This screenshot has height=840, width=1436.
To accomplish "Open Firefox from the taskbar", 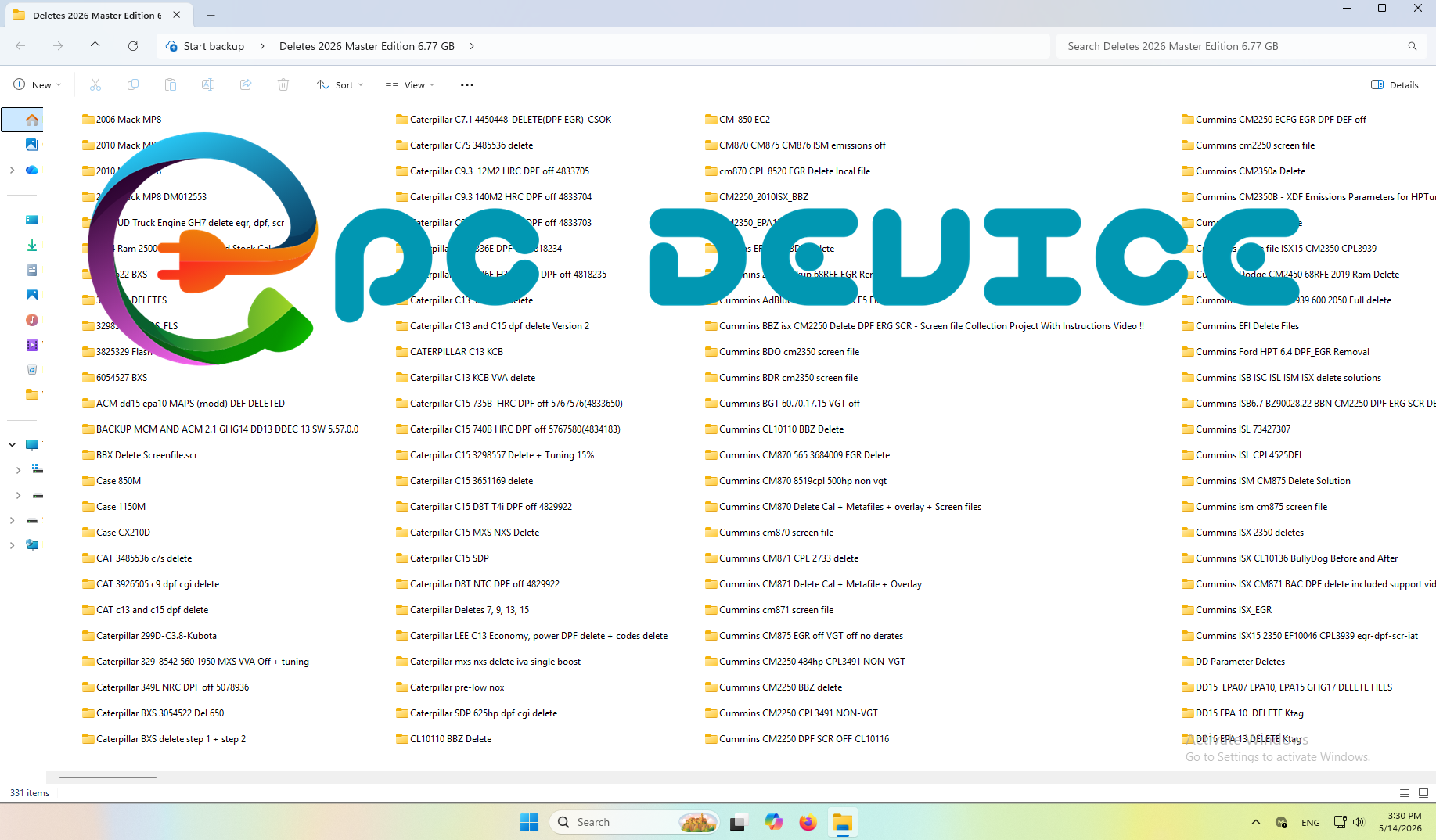I will 808,822.
